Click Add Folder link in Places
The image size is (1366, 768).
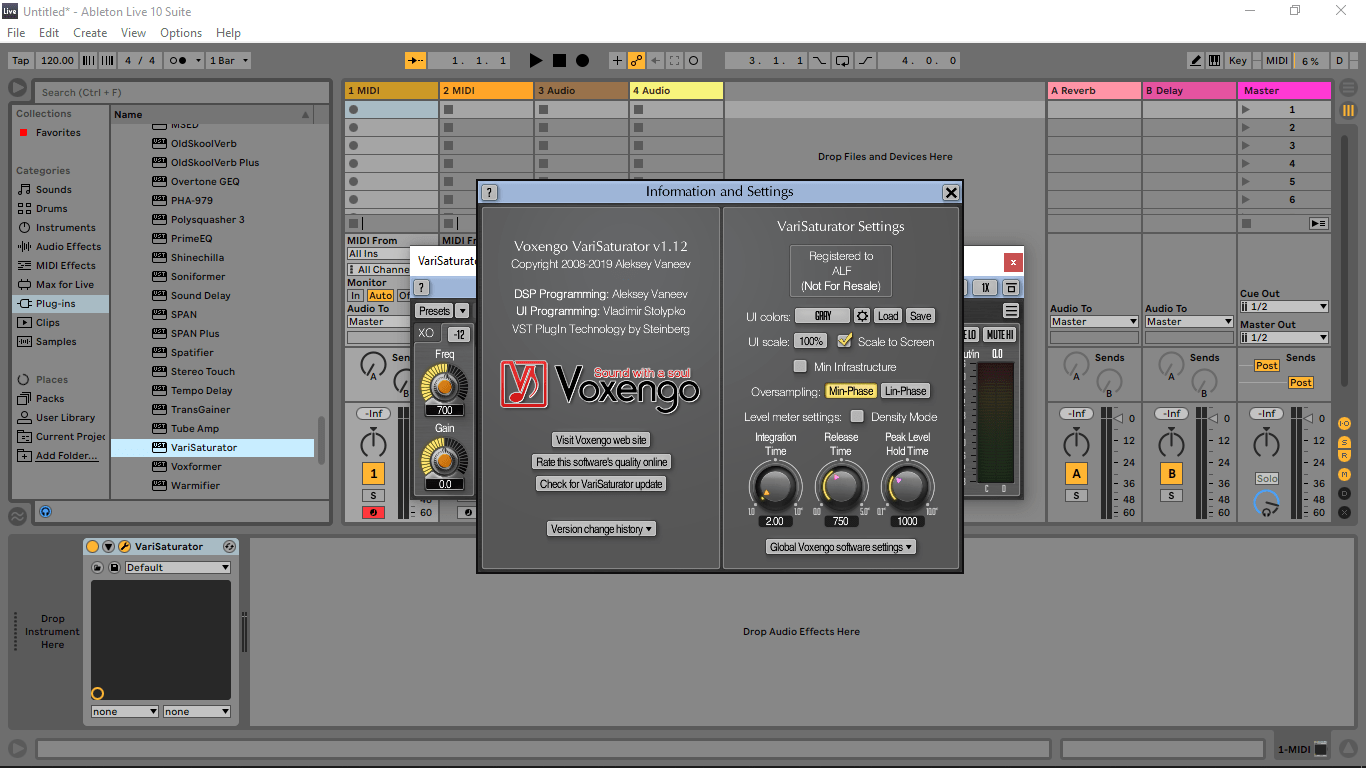[x=67, y=456]
